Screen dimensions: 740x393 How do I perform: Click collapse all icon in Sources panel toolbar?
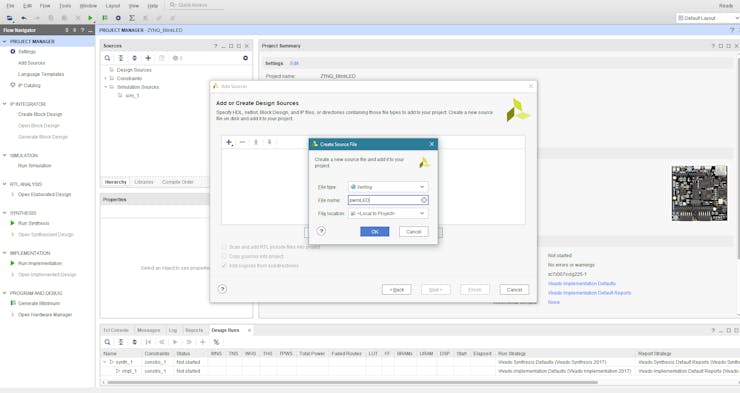coord(121,58)
